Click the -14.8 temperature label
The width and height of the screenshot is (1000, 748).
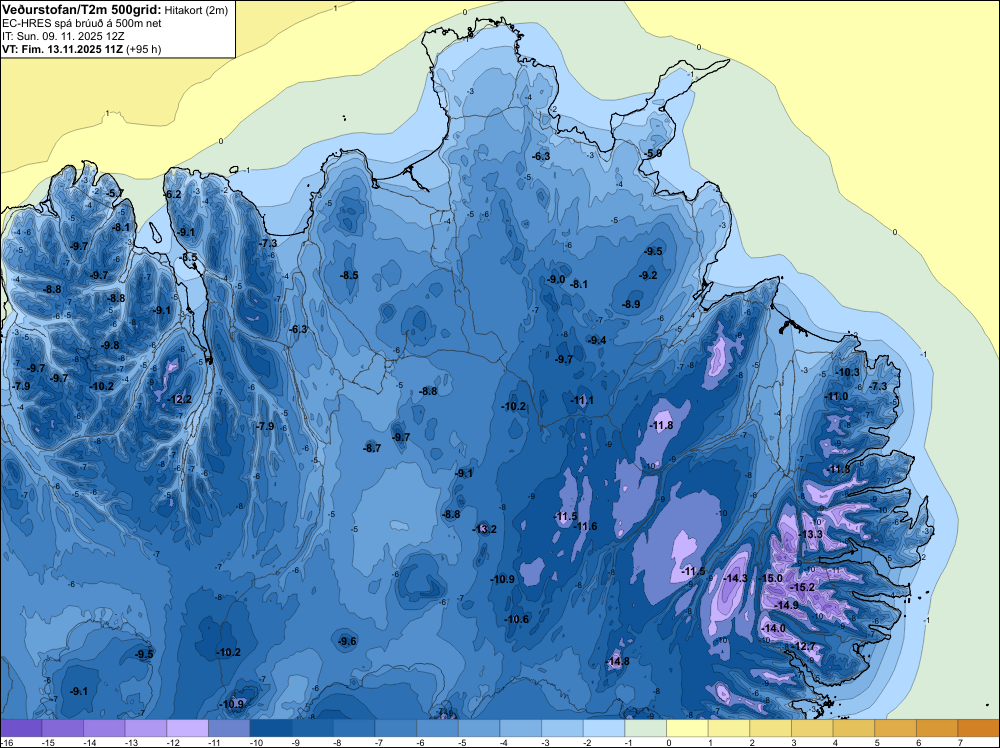tap(617, 661)
